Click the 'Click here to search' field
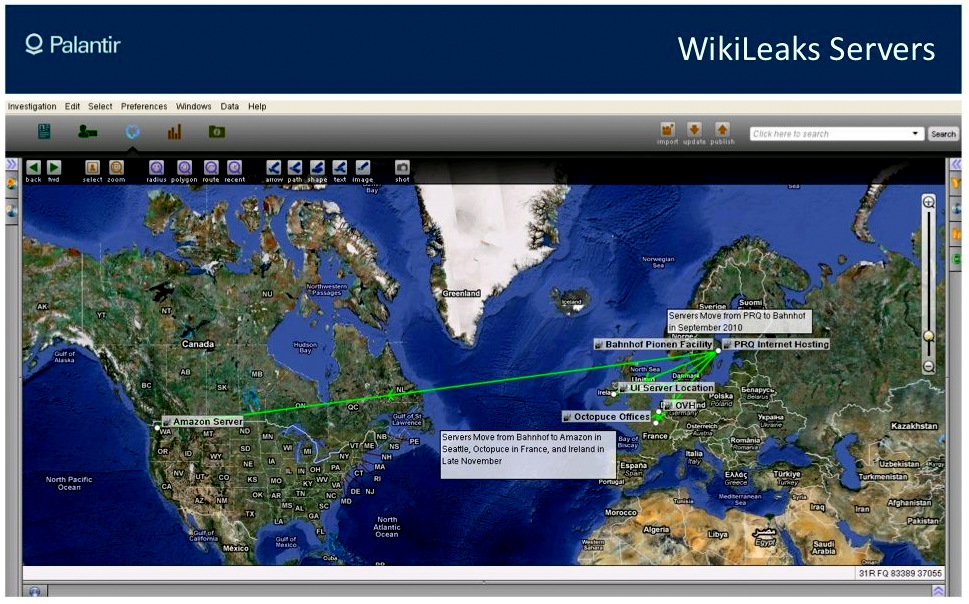 coord(828,134)
